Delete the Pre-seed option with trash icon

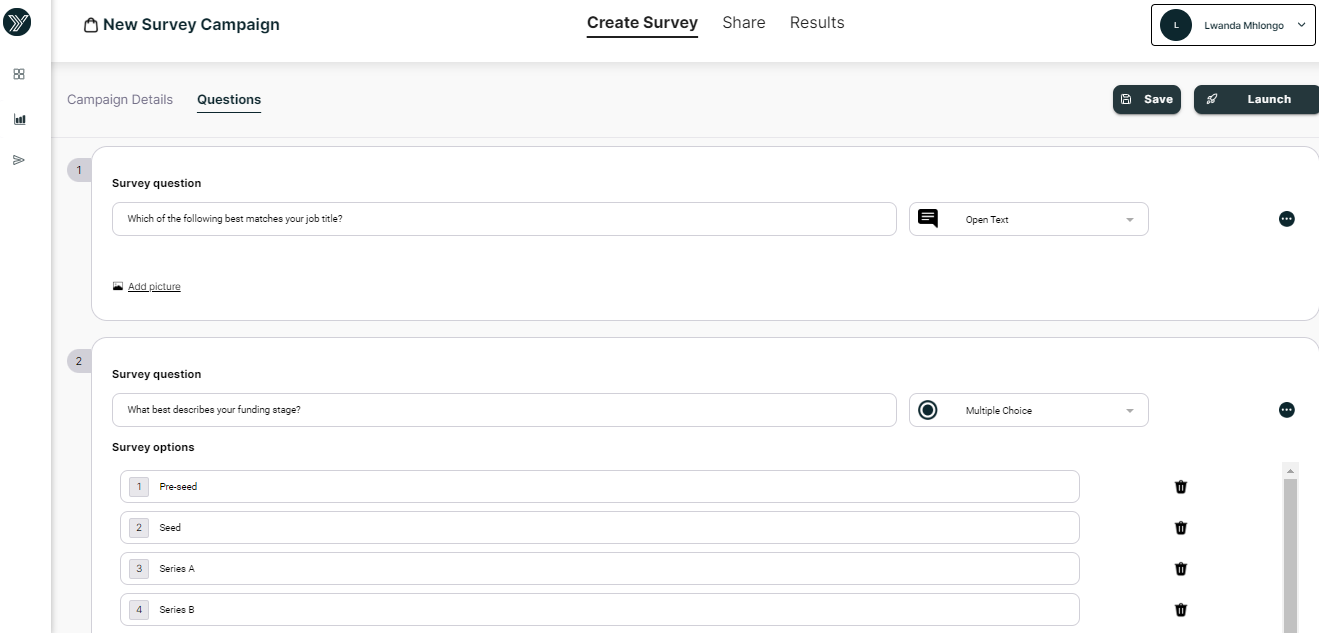[x=1181, y=487]
